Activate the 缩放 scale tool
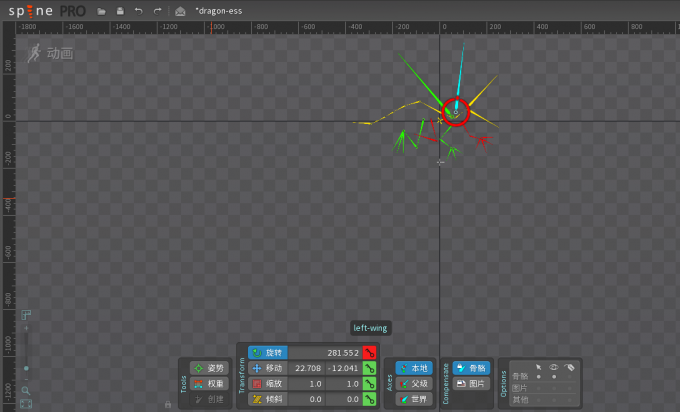The image size is (680, 412). click(x=268, y=384)
